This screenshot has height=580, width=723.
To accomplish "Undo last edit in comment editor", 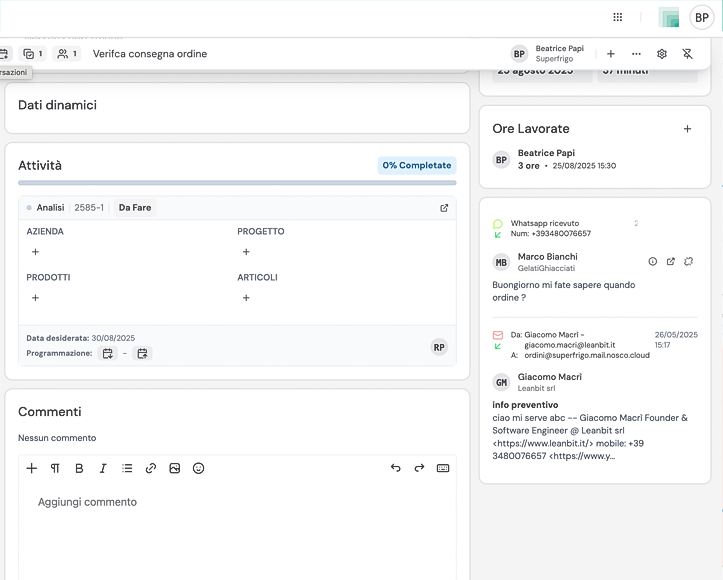I will (395, 468).
